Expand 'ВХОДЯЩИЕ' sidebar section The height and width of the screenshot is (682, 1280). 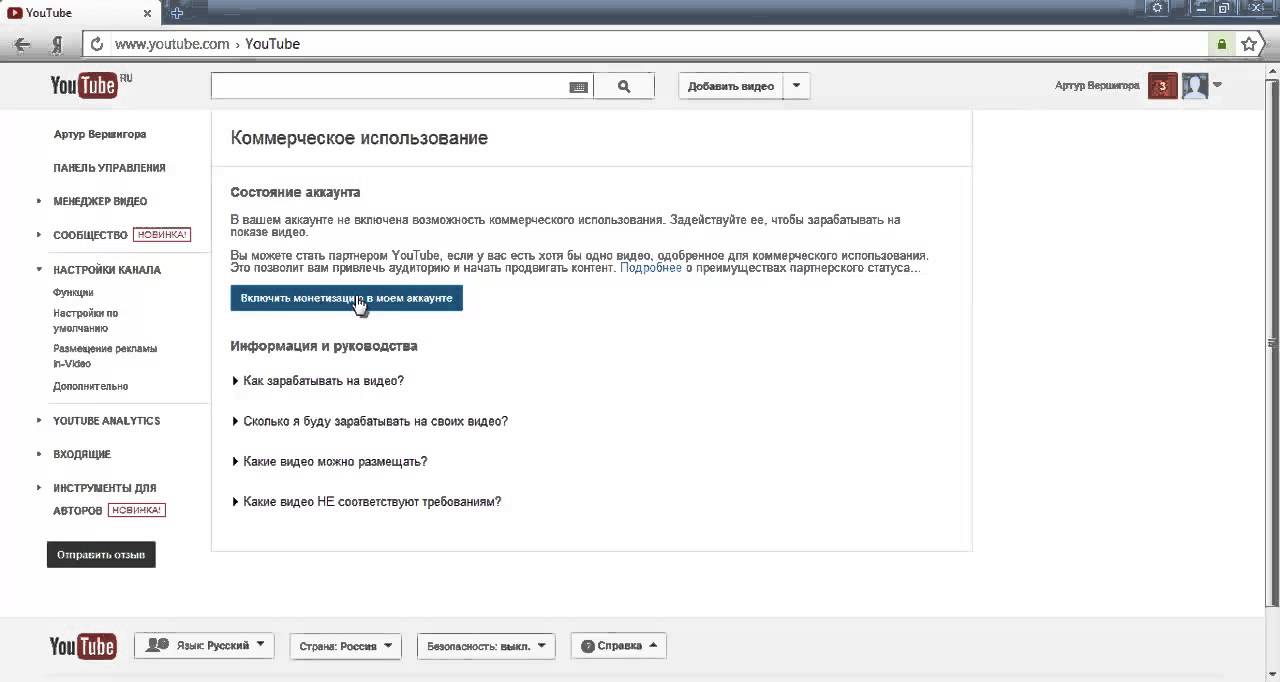point(82,454)
